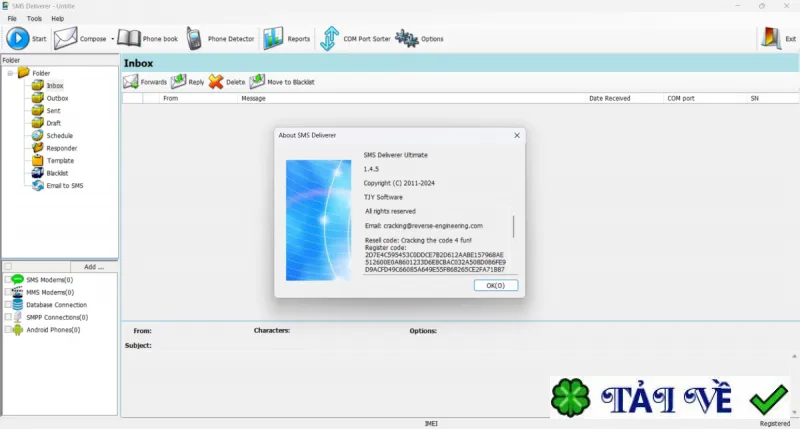Click the blue Start play icon
This screenshot has height=429, width=800.
(x=17, y=39)
